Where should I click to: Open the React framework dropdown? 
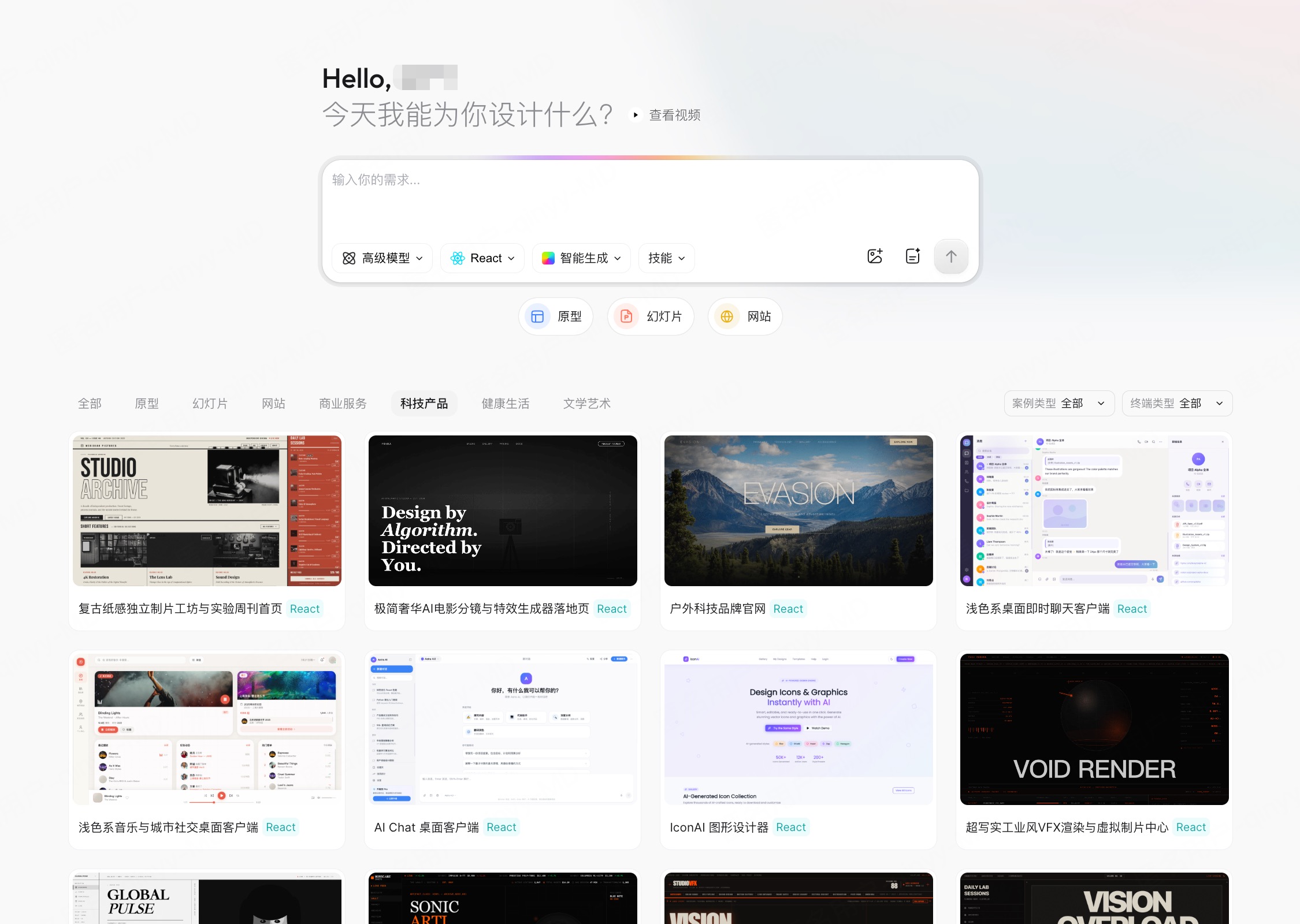tap(482, 258)
